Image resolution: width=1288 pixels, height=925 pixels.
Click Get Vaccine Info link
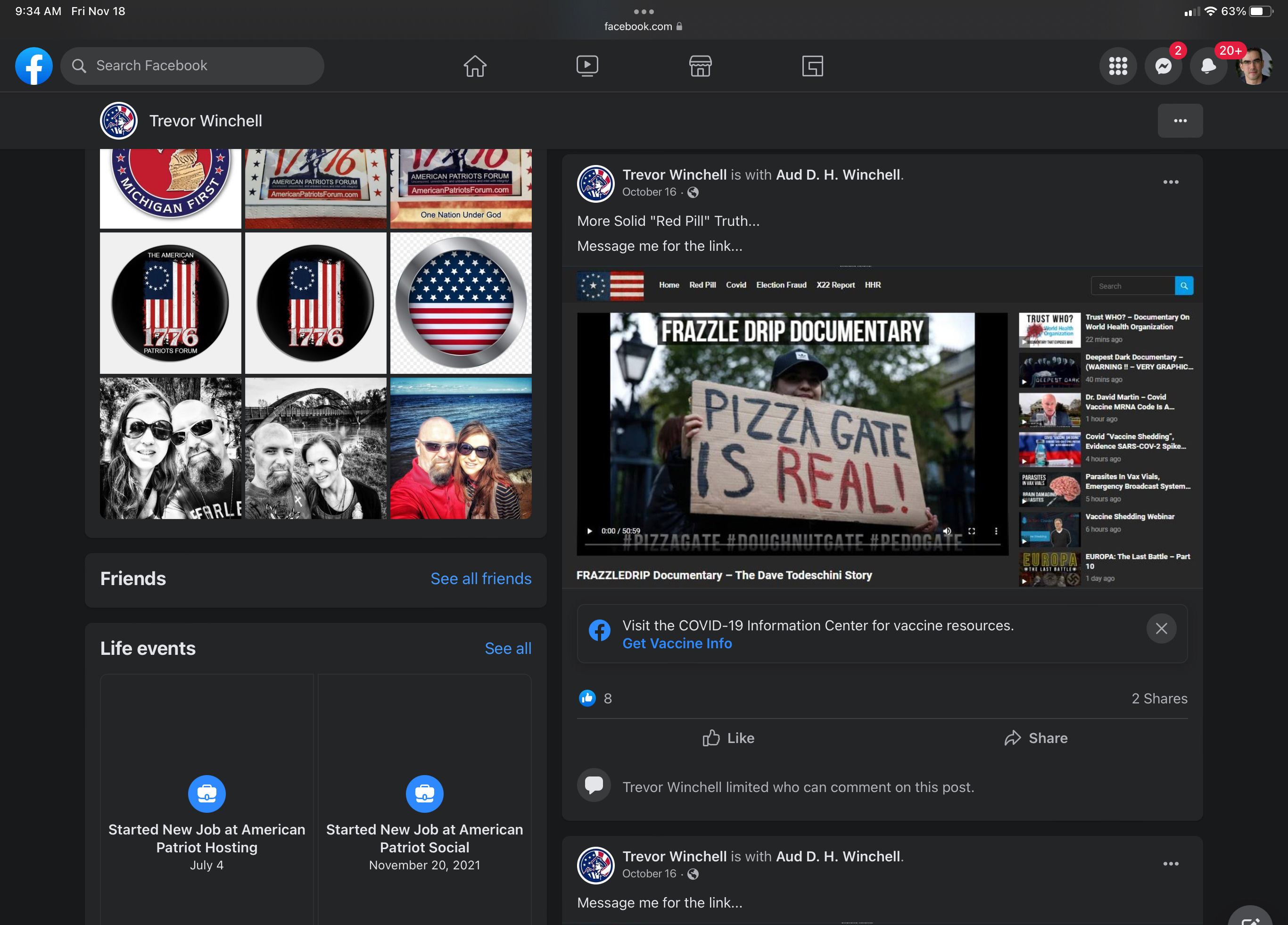677,644
